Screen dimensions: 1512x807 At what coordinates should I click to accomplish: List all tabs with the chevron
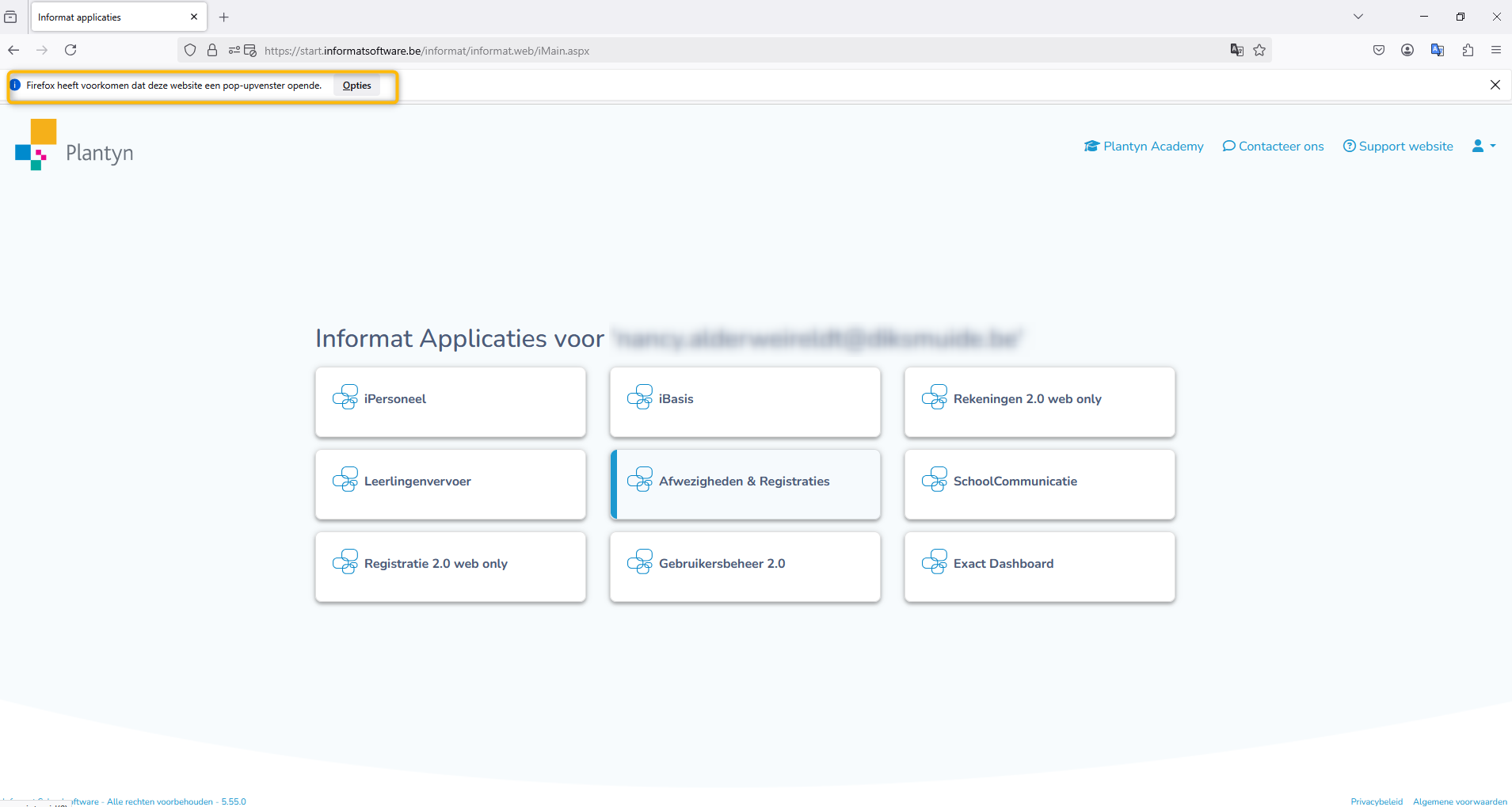(x=1358, y=17)
